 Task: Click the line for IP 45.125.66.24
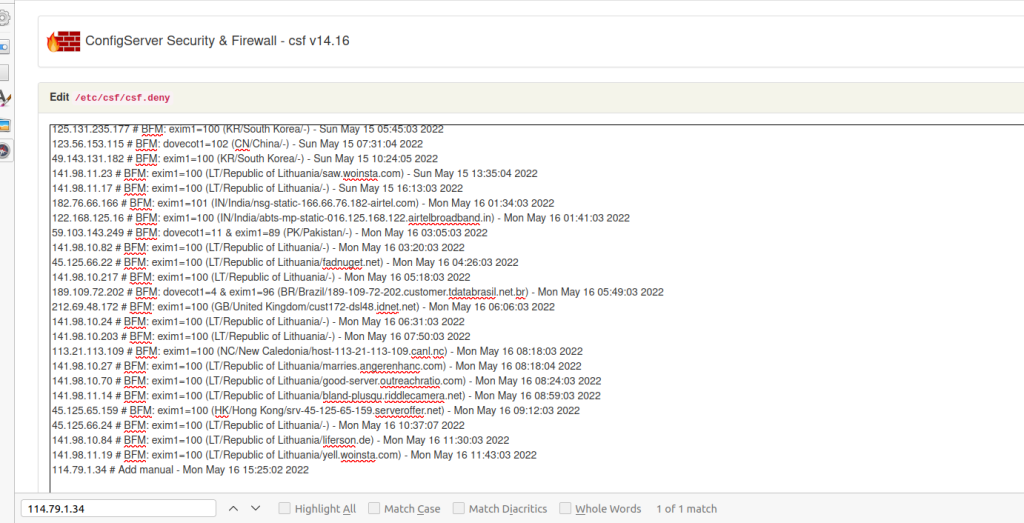[258, 425]
